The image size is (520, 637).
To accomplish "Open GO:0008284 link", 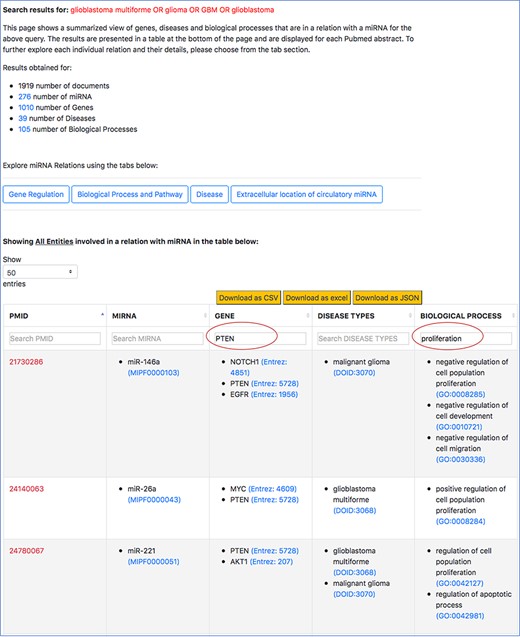I will click(x=460, y=521).
